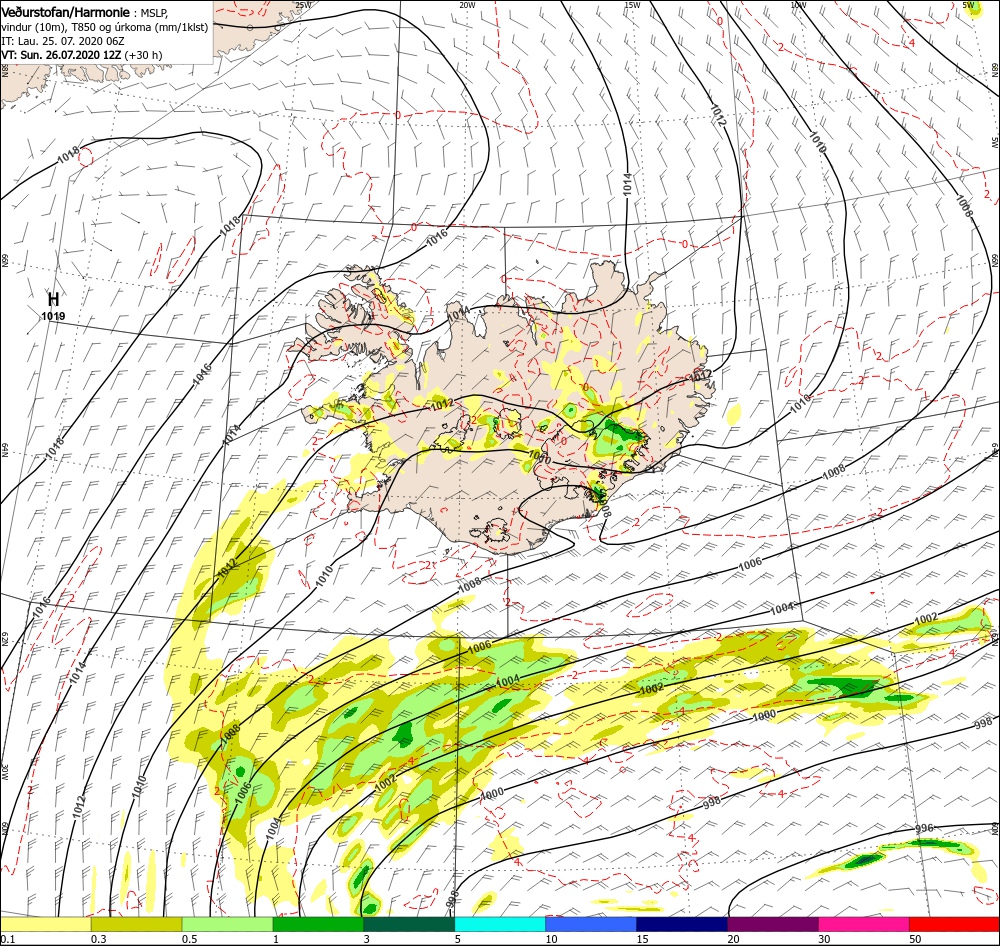Click the purple 20–30 legend swatch
This screenshot has width=1000, height=946.
click(773, 924)
